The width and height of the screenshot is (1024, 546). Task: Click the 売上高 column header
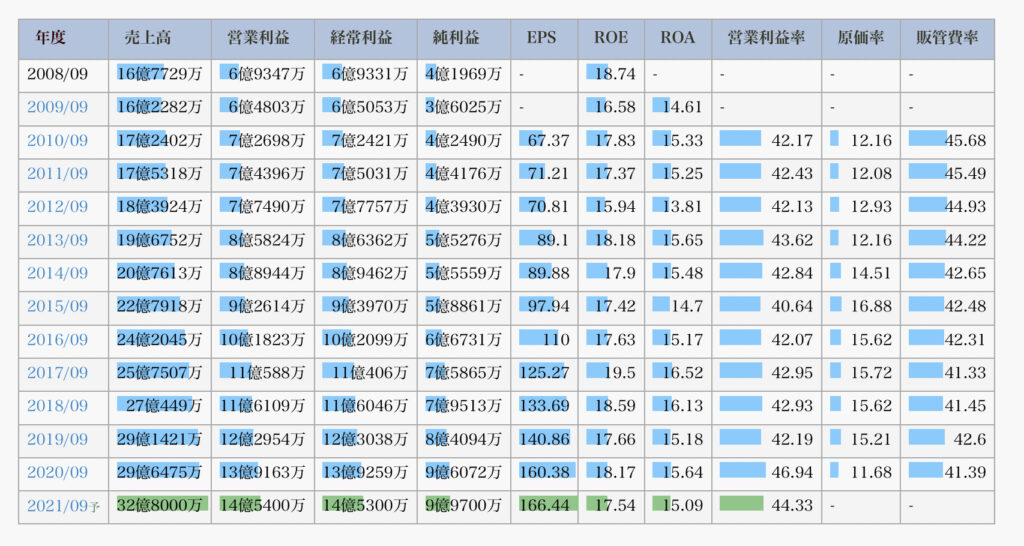[x=148, y=38]
